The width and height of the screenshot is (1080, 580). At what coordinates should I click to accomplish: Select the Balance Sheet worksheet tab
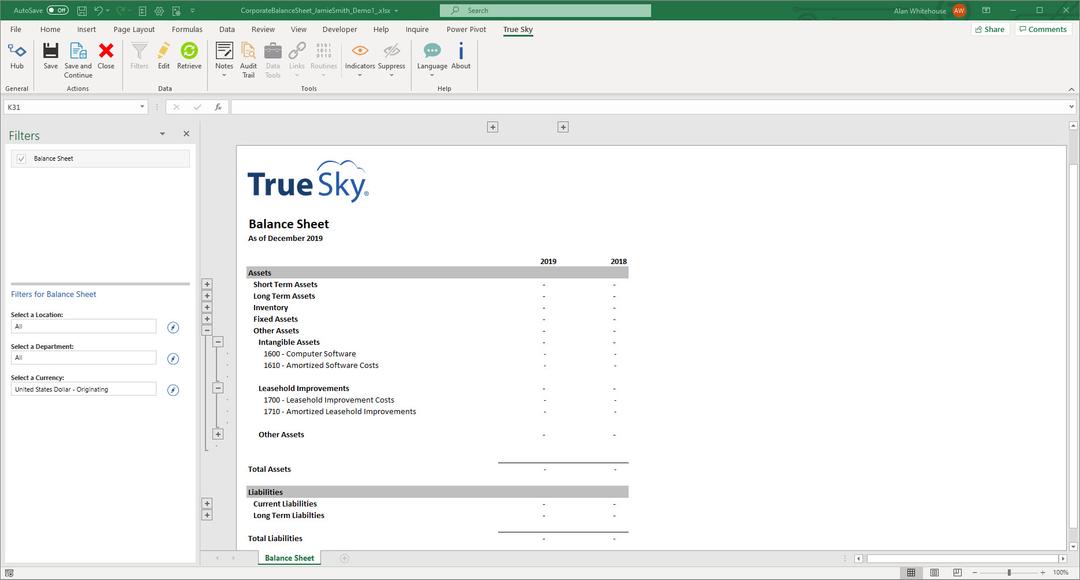(x=289, y=558)
